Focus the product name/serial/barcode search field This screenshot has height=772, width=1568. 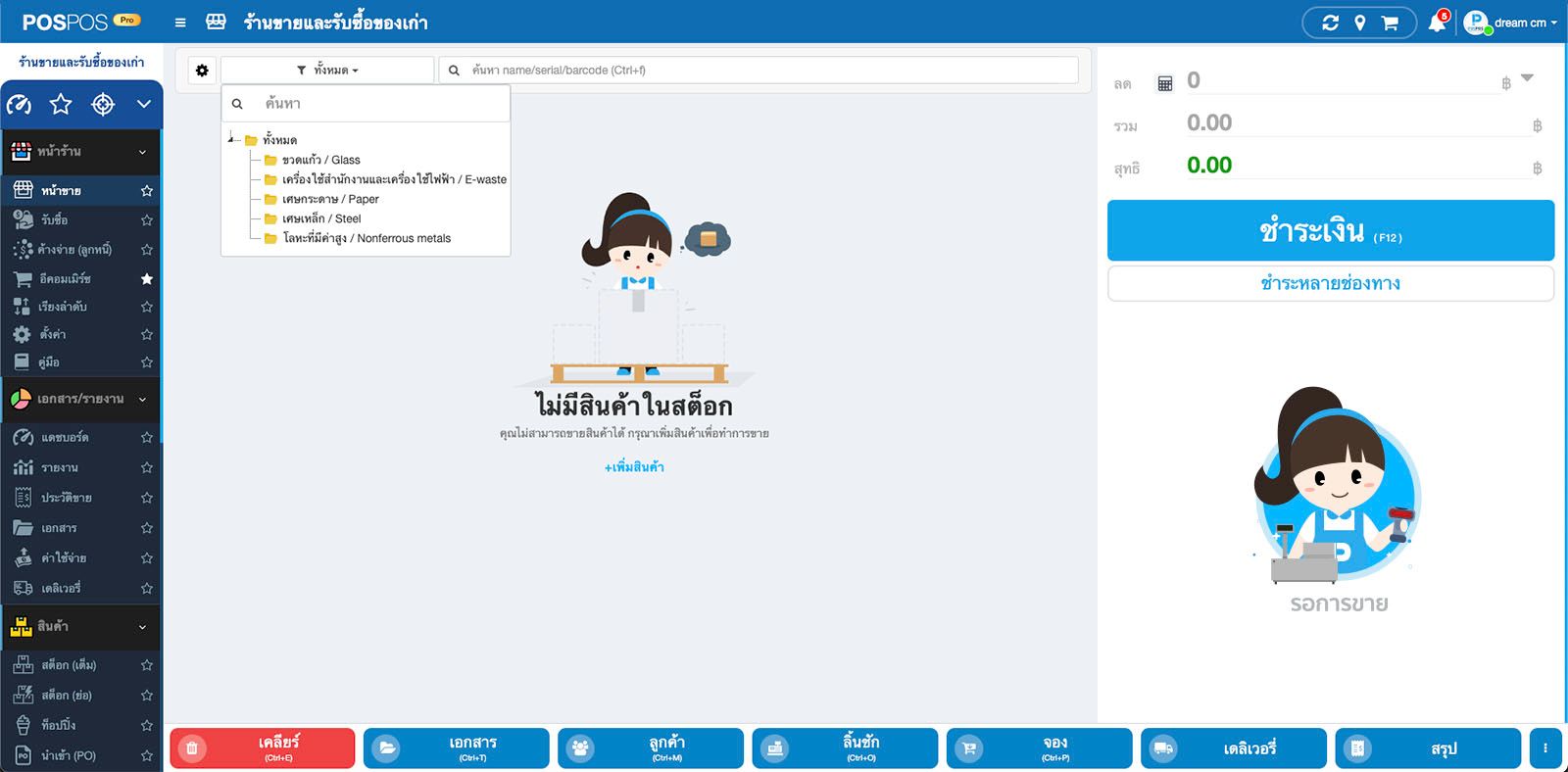coord(759,71)
